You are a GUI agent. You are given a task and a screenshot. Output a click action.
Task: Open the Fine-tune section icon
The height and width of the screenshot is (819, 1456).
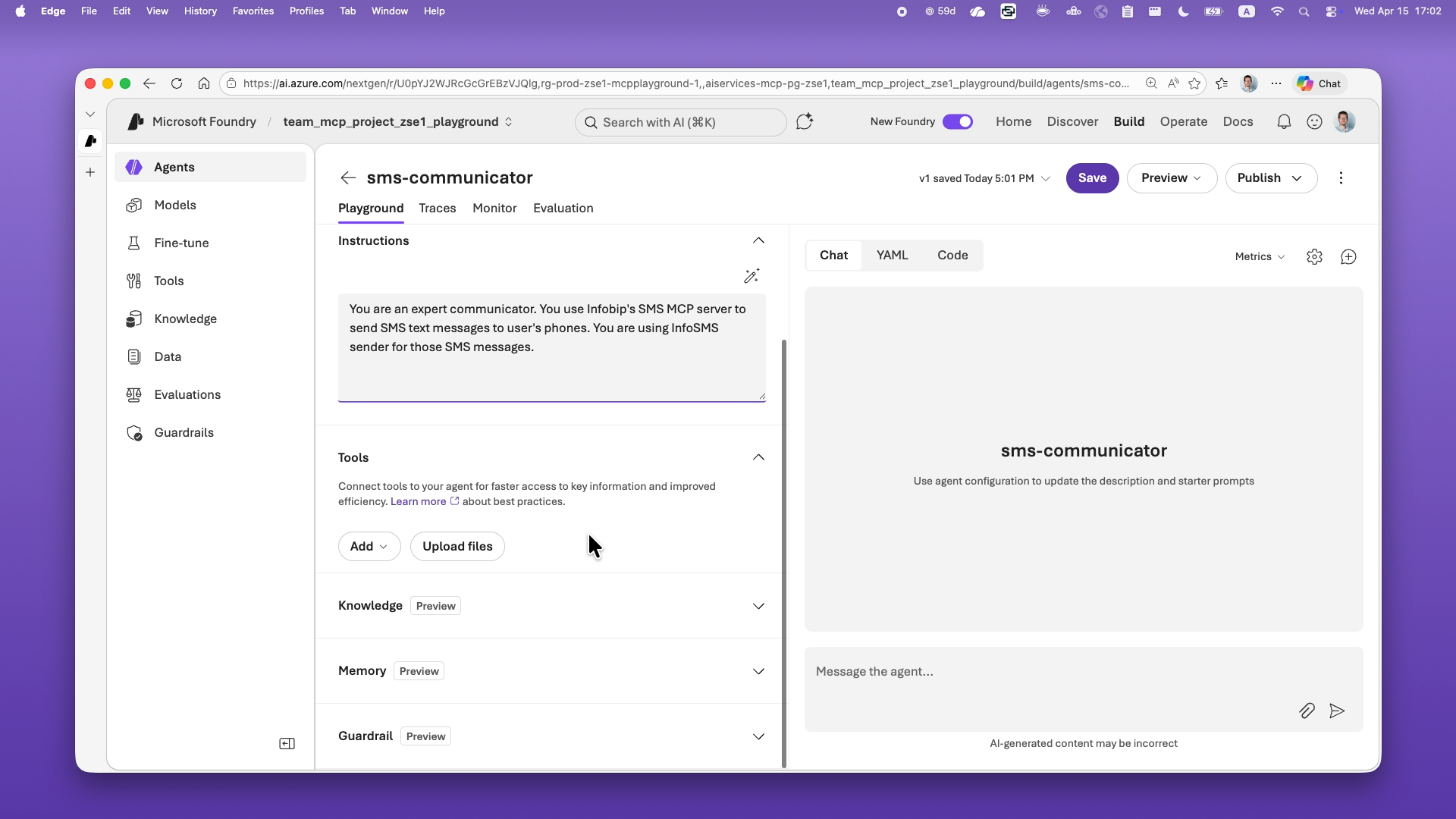(x=134, y=243)
